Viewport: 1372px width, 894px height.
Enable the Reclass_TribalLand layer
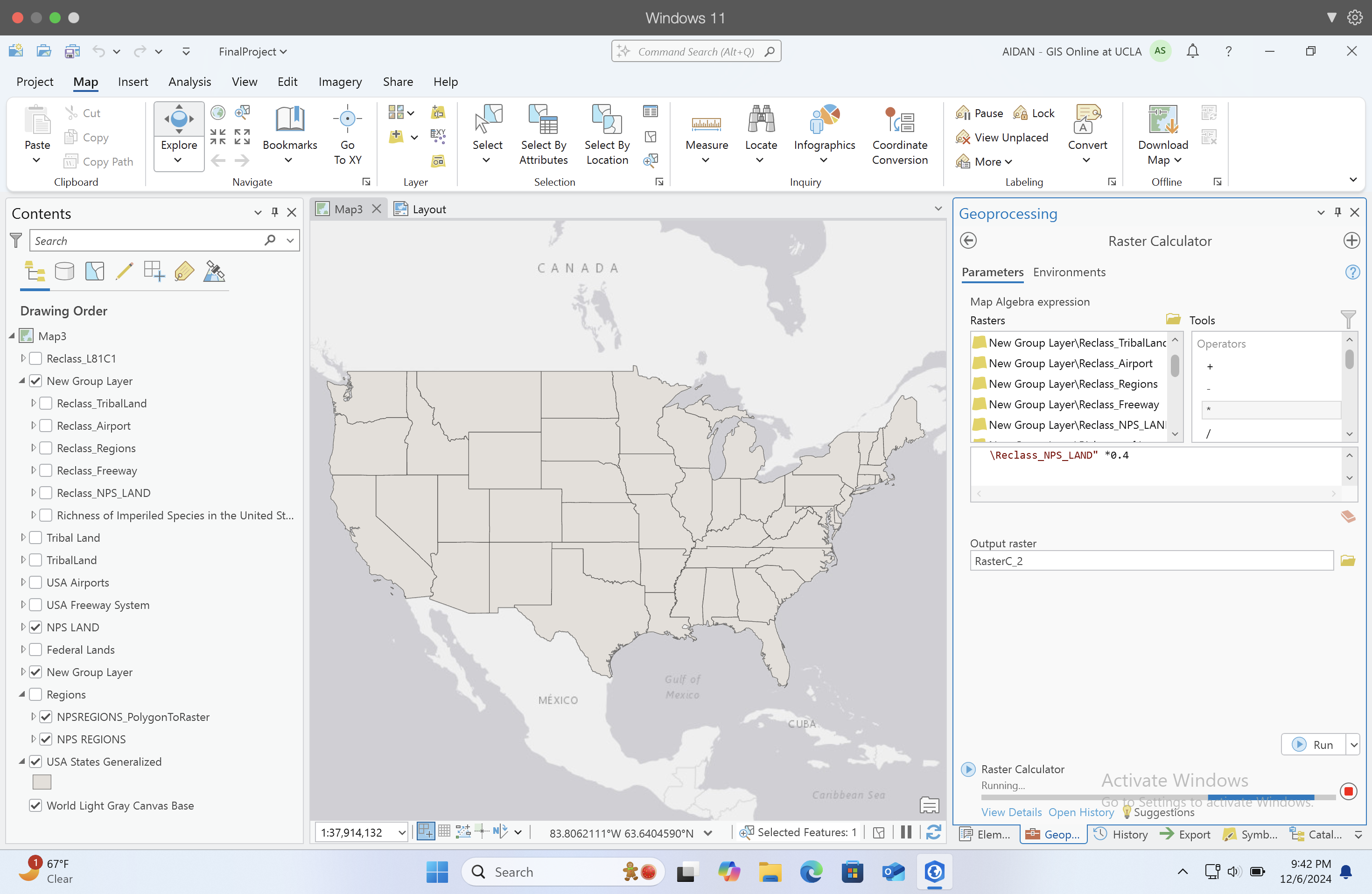coord(46,404)
